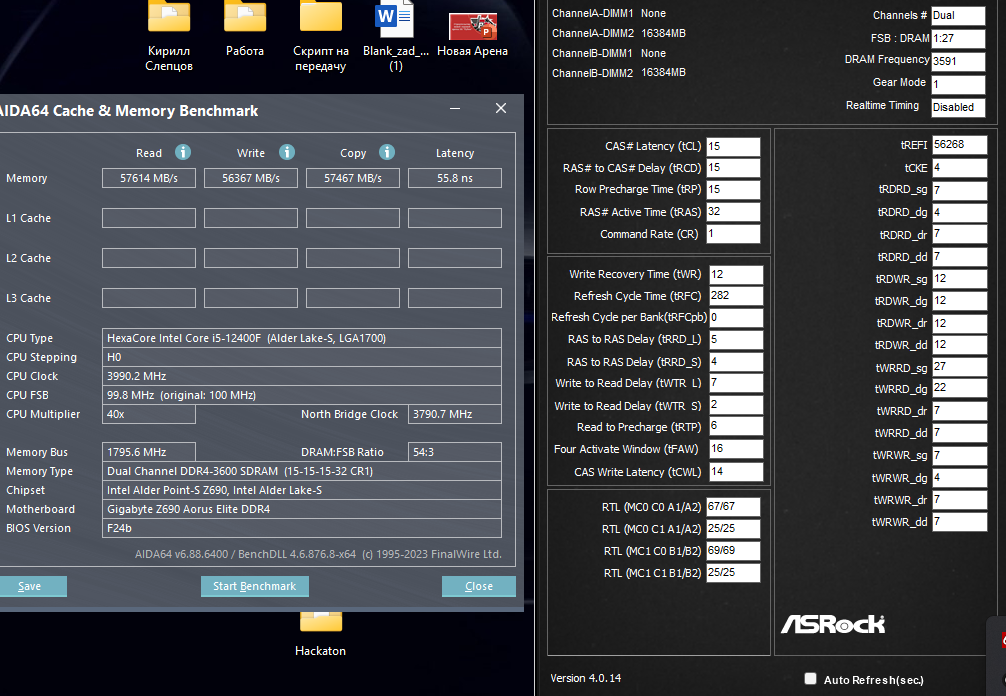Click the CPU Type value field
The width and height of the screenshot is (1006, 696).
click(302, 338)
